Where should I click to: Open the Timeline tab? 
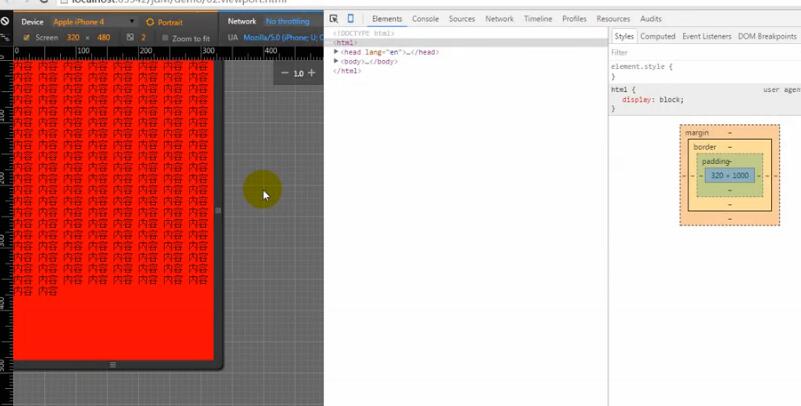[x=538, y=19]
